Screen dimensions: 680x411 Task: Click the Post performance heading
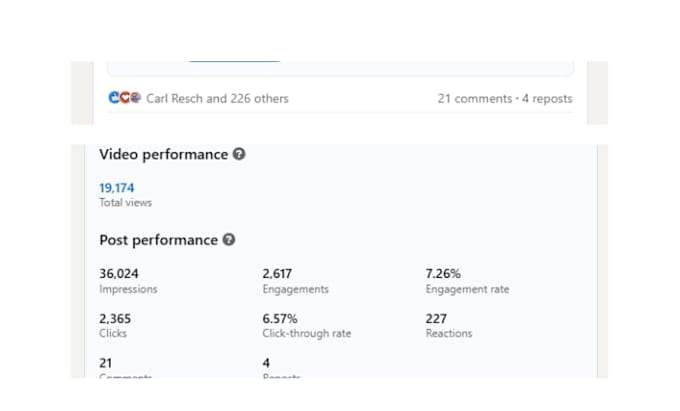[159, 240]
